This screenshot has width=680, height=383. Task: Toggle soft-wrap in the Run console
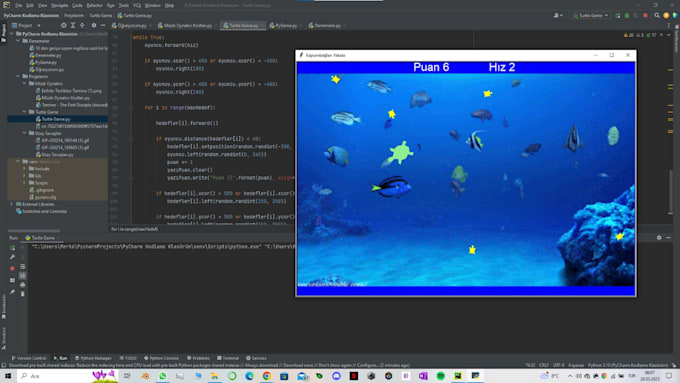23,266
